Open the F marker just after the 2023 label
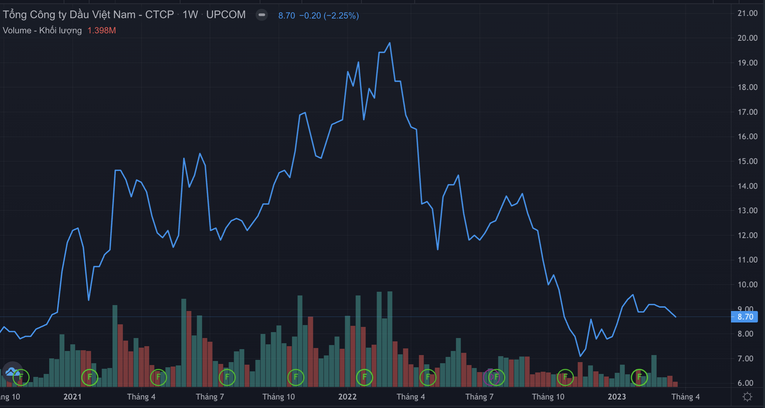765x408 pixels. pyautogui.click(x=639, y=377)
